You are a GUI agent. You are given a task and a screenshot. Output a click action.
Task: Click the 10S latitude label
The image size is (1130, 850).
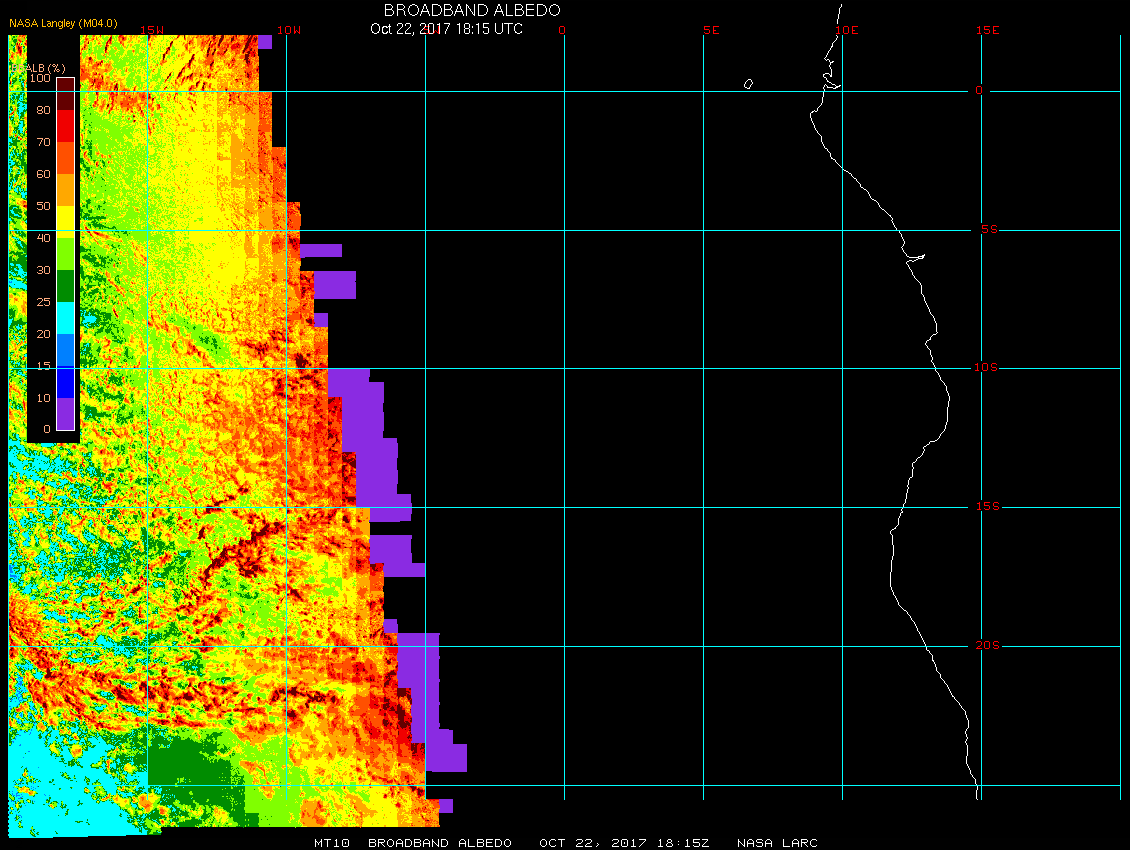[x=986, y=368]
